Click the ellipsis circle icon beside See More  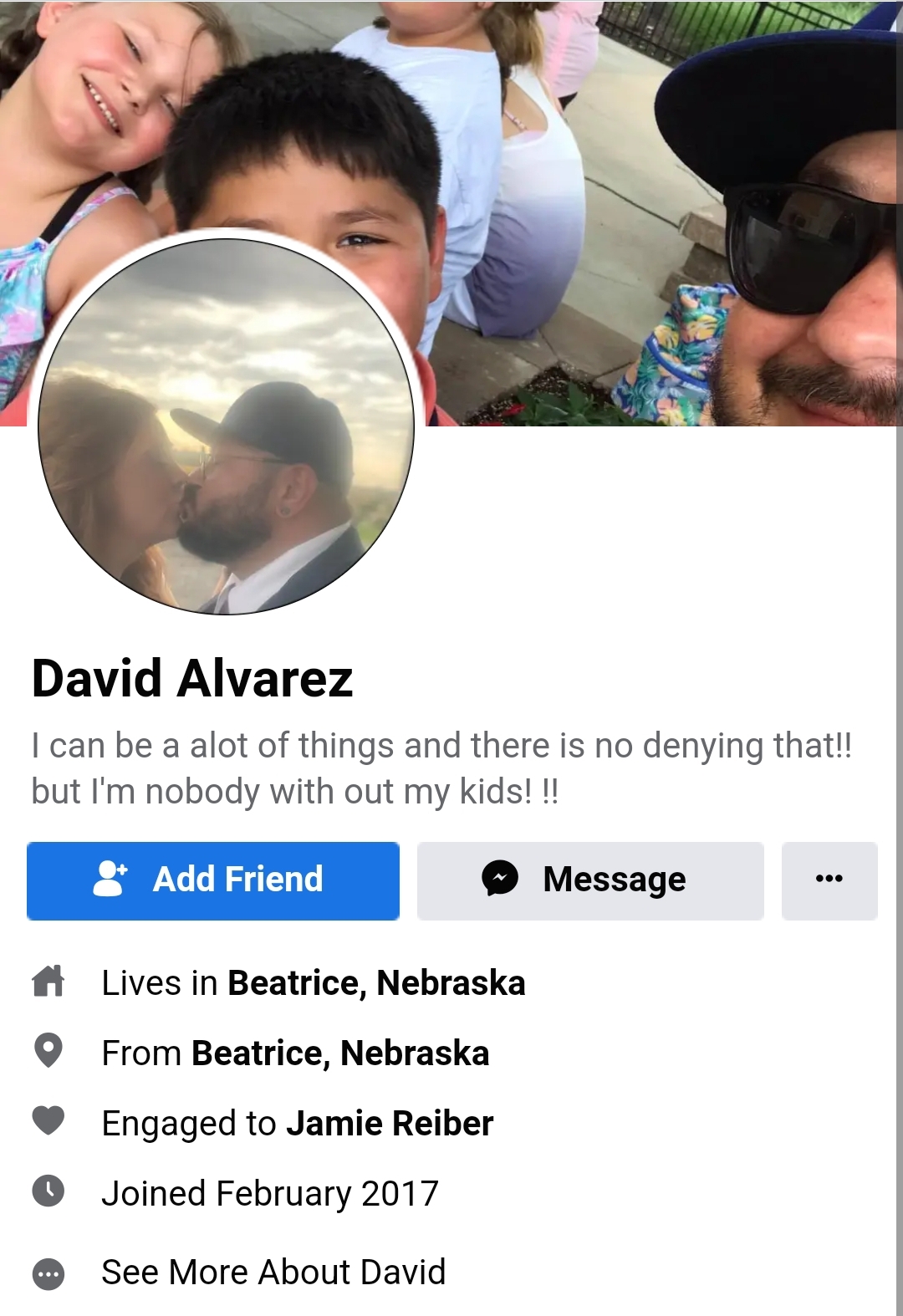click(48, 1274)
